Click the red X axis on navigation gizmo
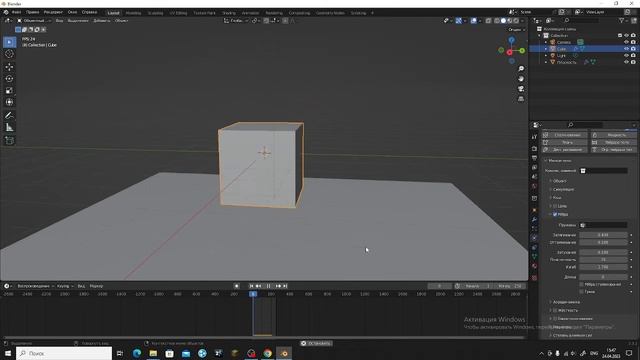 pos(509,52)
